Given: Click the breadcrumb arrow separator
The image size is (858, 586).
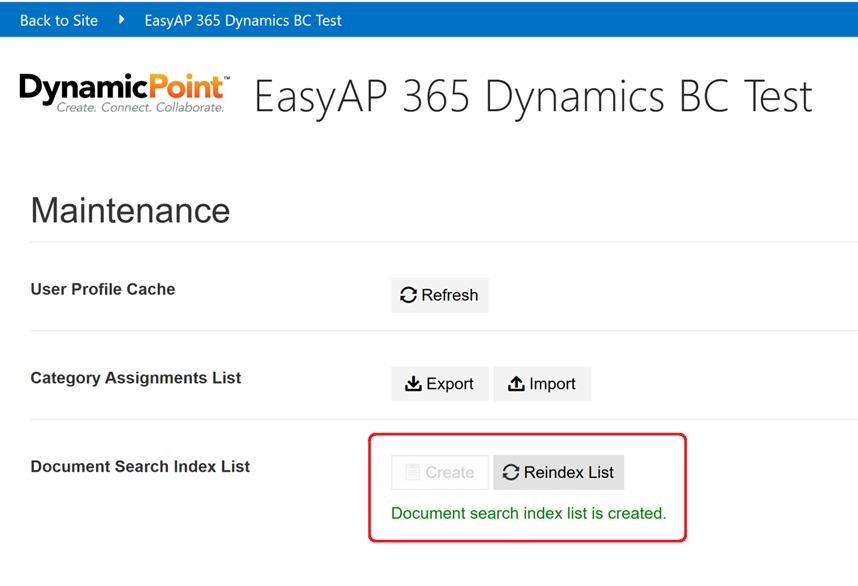Looking at the screenshot, I should coord(121,19).
